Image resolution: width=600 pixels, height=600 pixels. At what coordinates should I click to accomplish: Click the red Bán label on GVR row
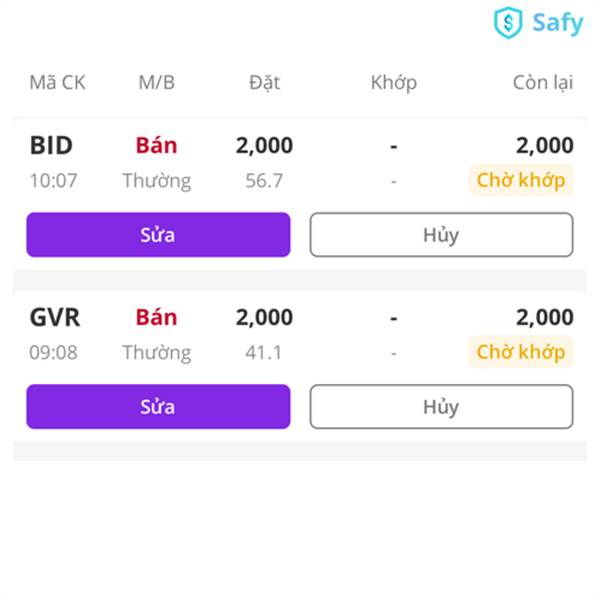tap(157, 317)
